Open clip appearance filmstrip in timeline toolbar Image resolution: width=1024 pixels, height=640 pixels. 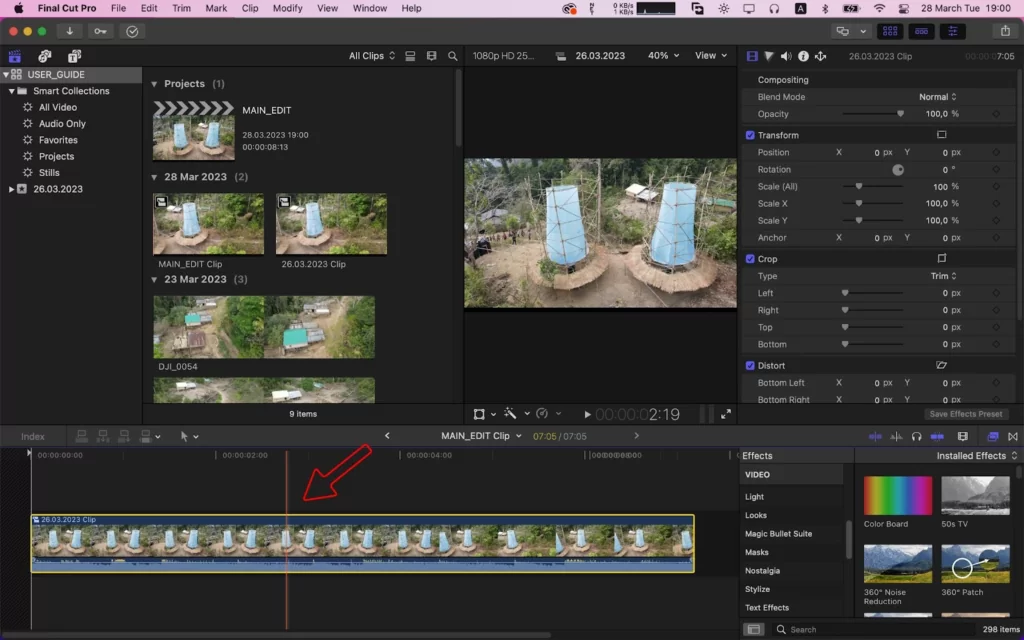pos(963,436)
